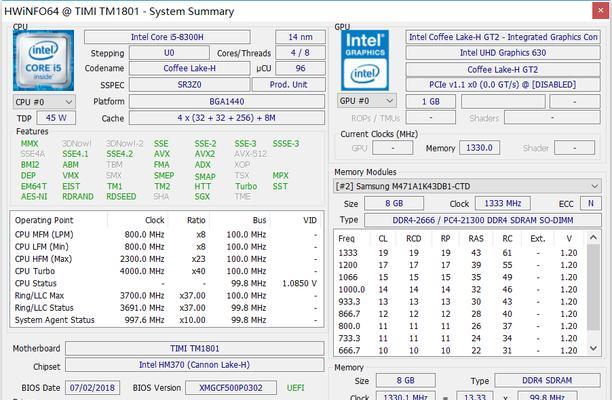Click the CL column header in timings table
The width and height of the screenshot is (612, 400).
(383, 238)
